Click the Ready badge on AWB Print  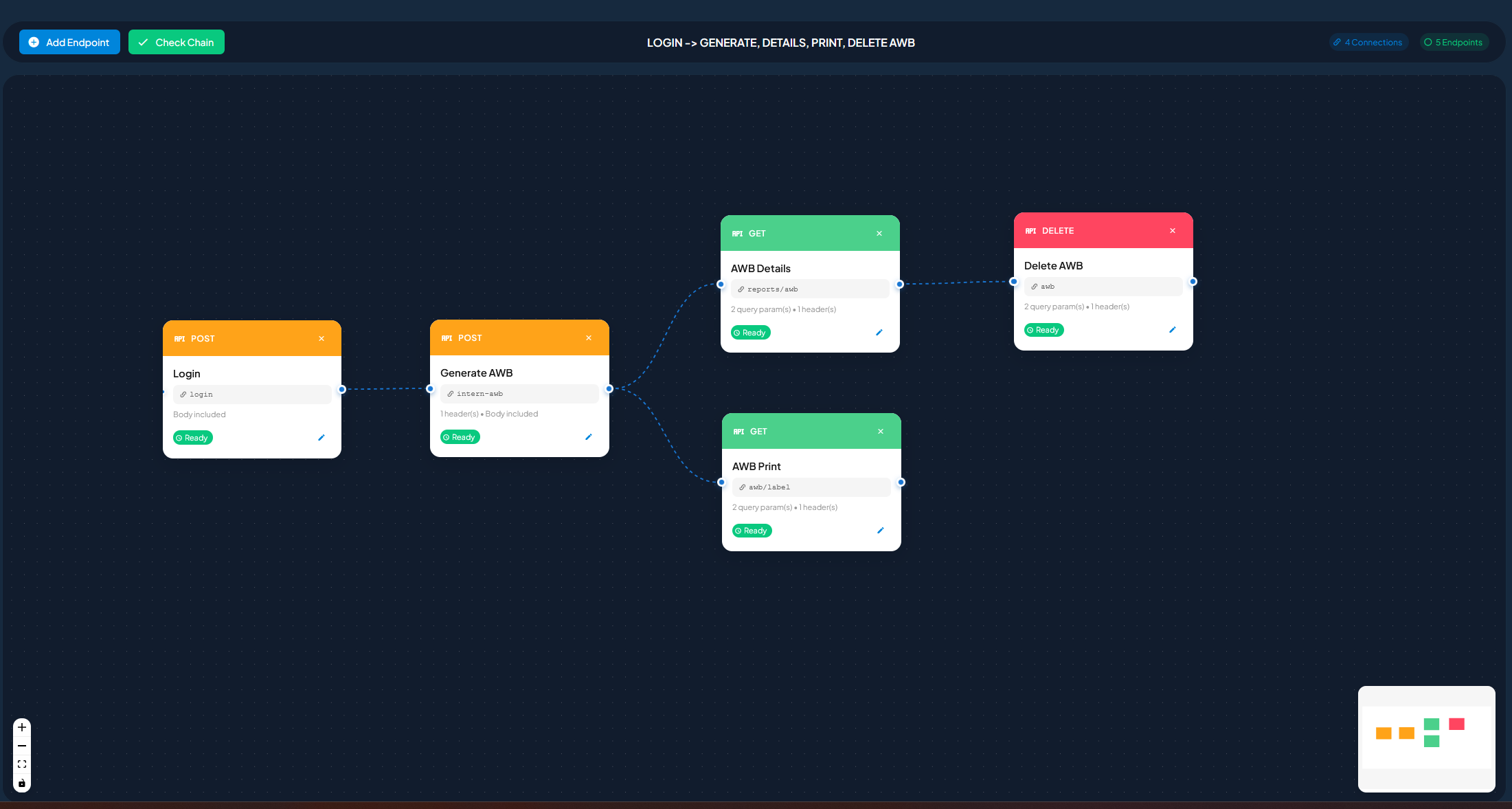(x=752, y=530)
